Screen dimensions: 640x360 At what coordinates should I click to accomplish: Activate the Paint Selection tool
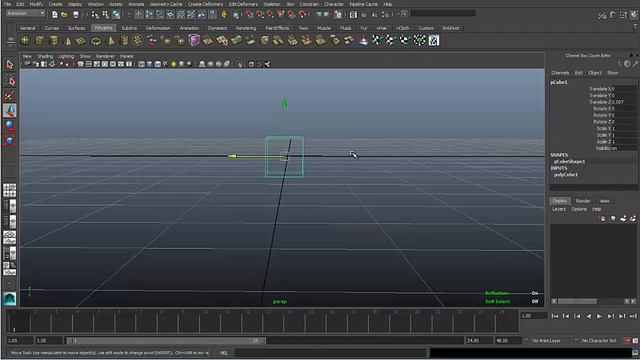click(10, 96)
